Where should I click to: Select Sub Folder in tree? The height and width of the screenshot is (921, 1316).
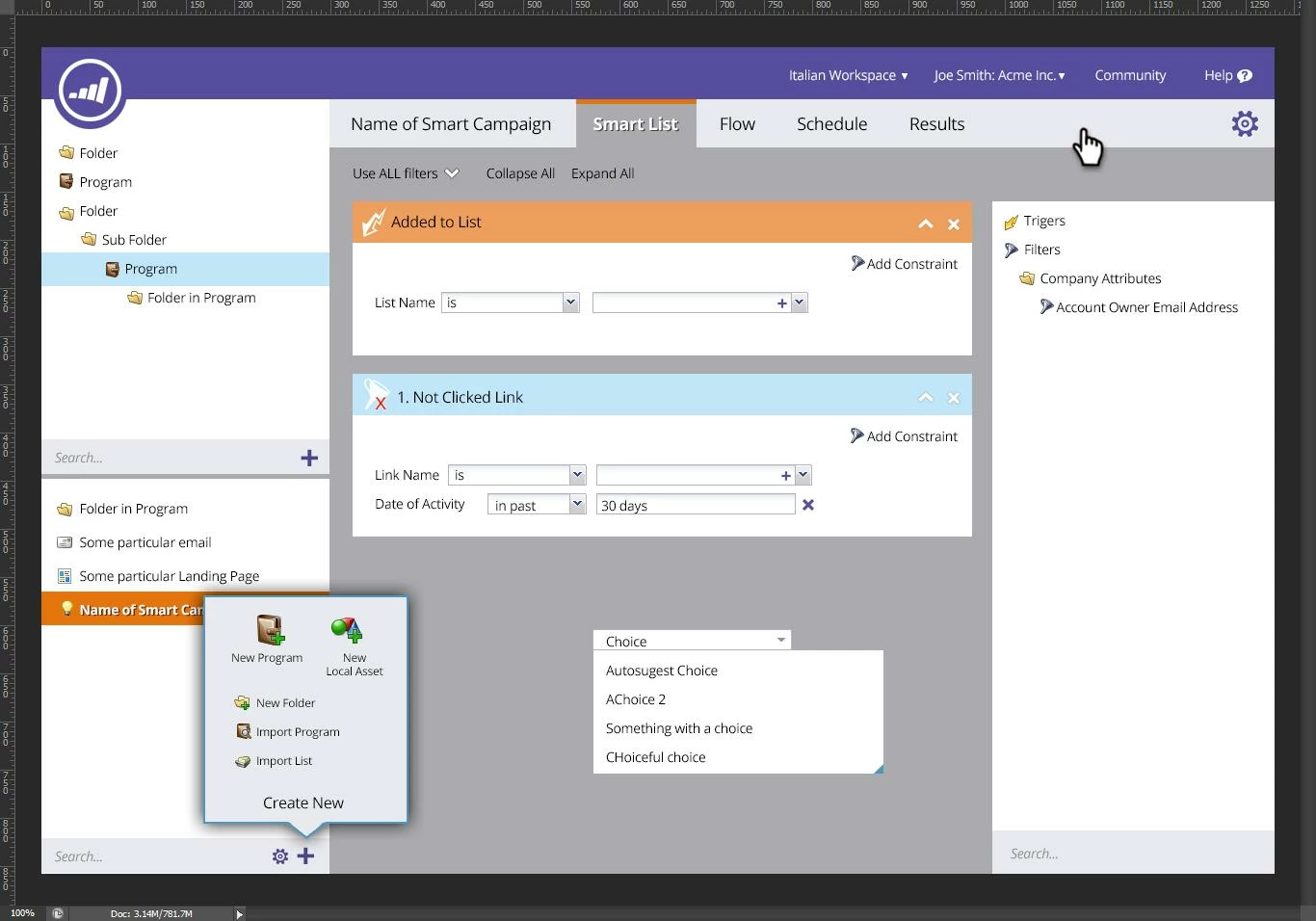[x=124, y=240]
